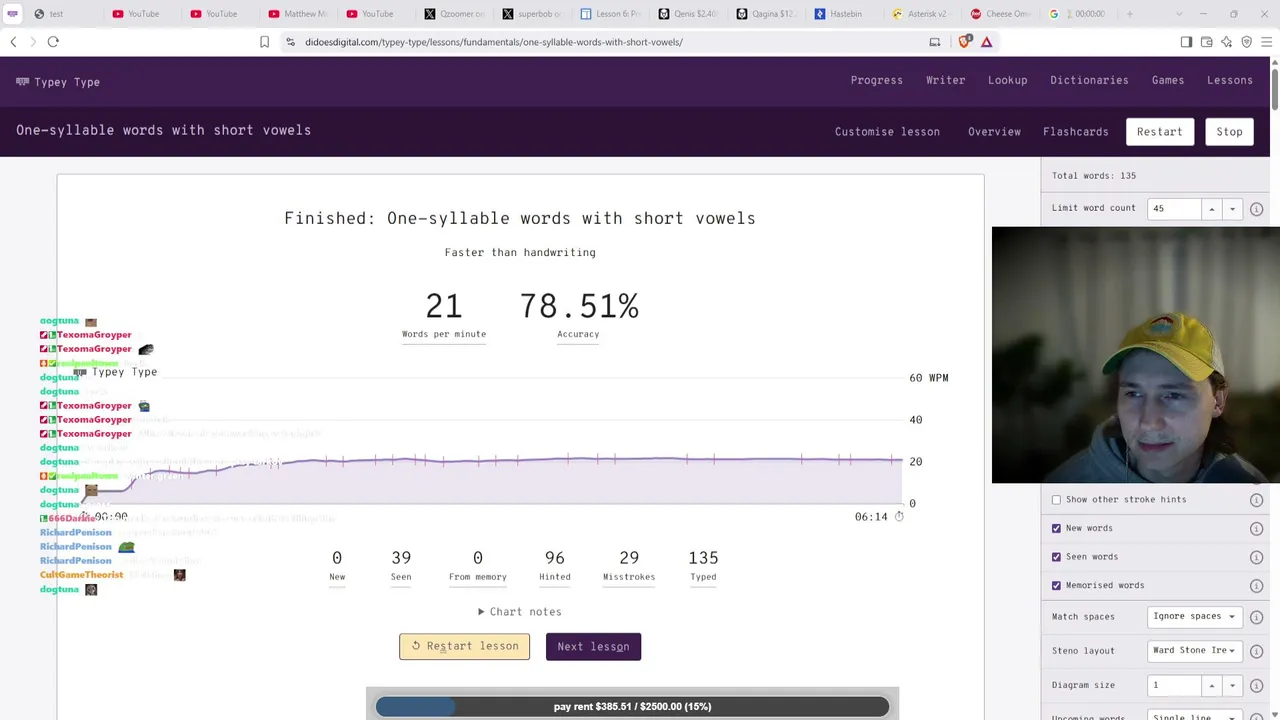Viewport: 1280px width, 720px height.
Task: Uncheck the New words checkbox
Action: click(1056, 528)
